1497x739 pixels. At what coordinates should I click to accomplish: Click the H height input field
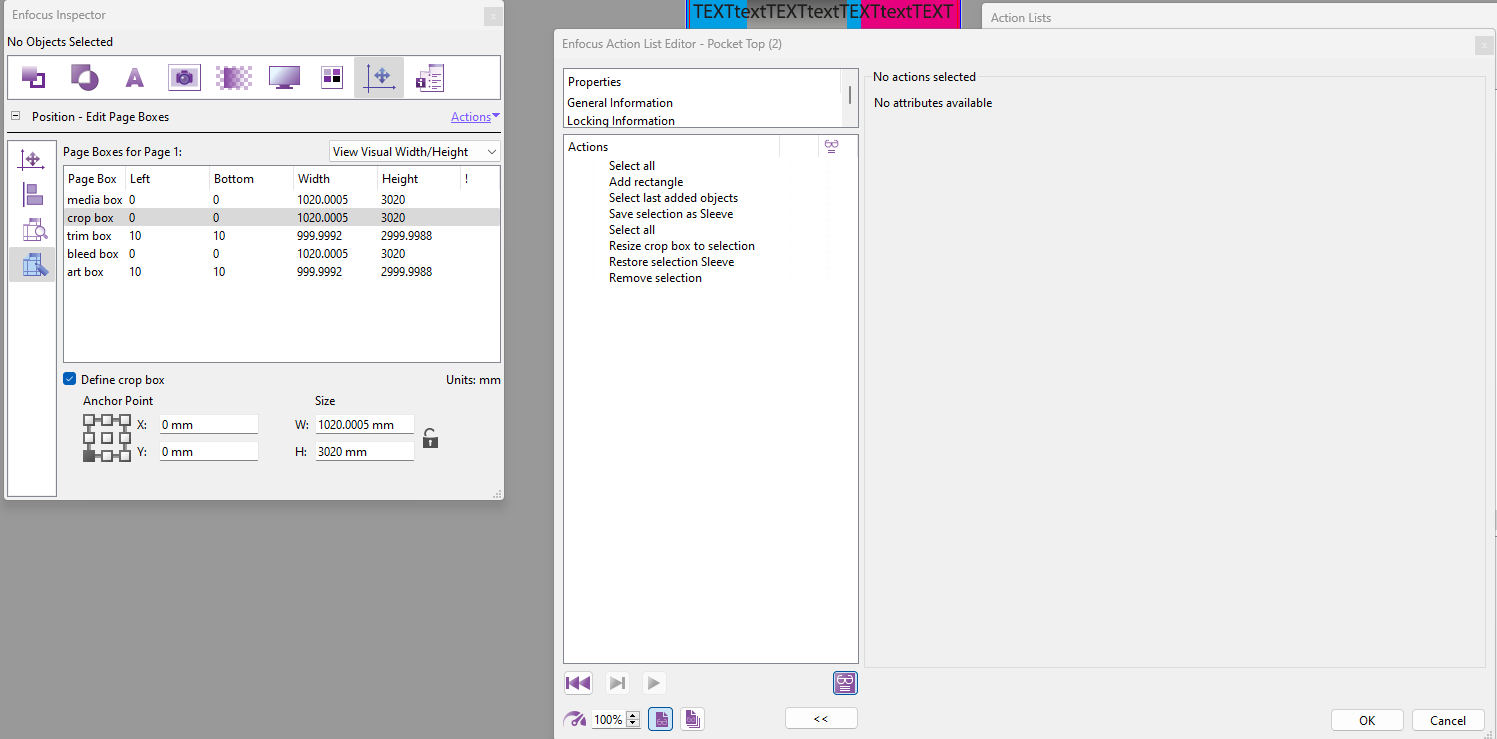(x=364, y=451)
